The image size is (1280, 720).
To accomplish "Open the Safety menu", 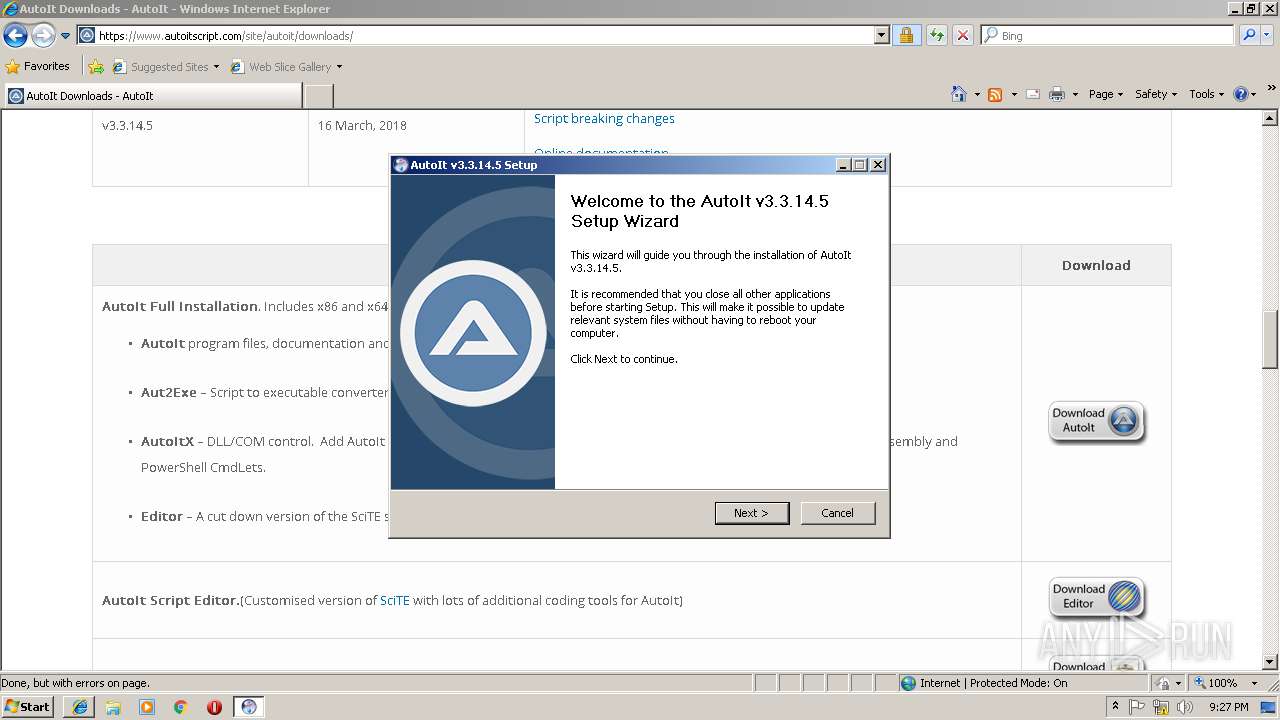I will coord(1156,94).
